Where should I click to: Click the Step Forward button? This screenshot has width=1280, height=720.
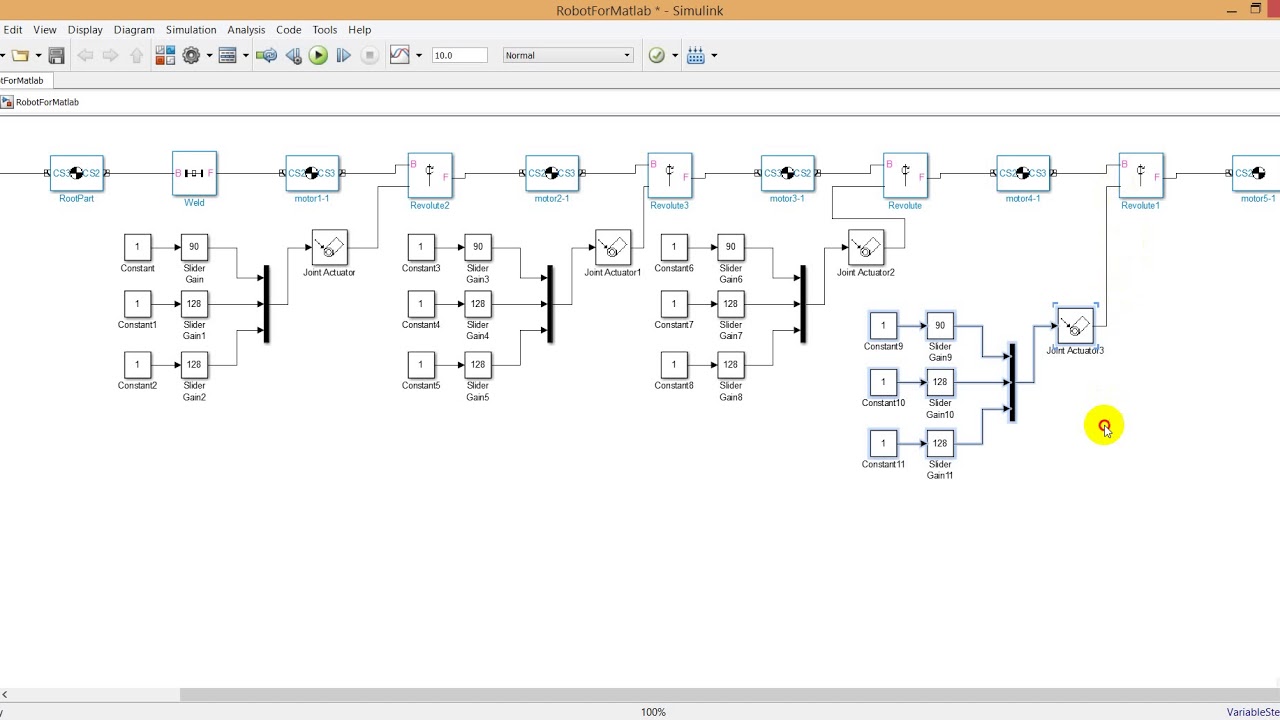343,56
